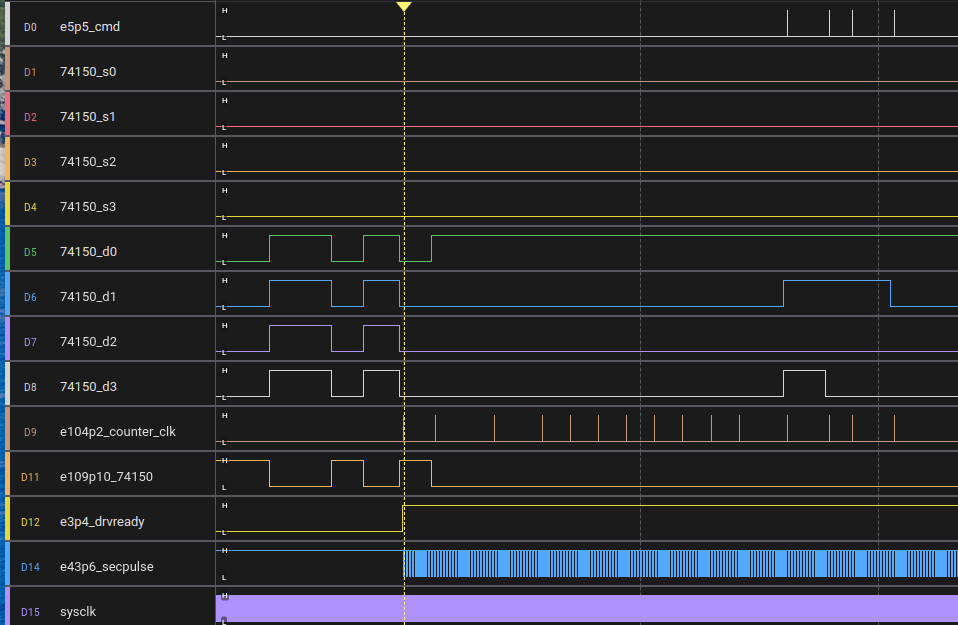
Task: Click the purple color bar of D7
Action: pyautogui.click(x=7, y=339)
